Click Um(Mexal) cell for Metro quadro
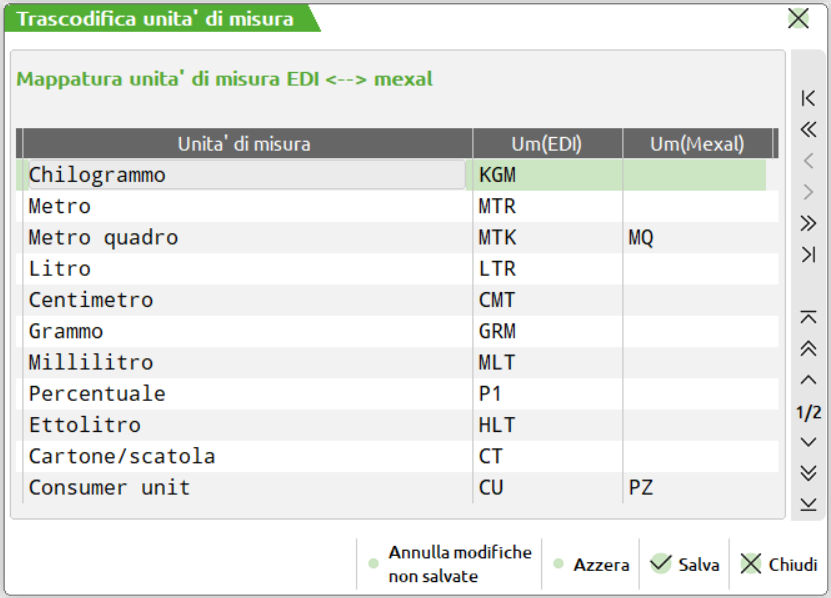This screenshot has height=598, width=831. [698, 238]
